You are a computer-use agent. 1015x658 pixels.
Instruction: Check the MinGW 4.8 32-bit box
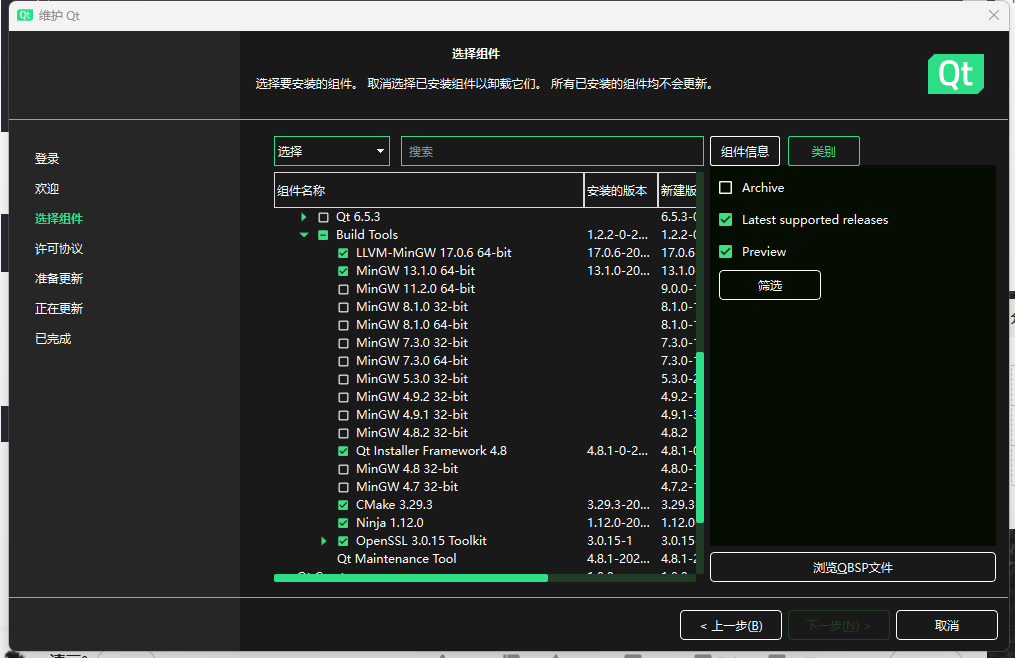coord(343,469)
